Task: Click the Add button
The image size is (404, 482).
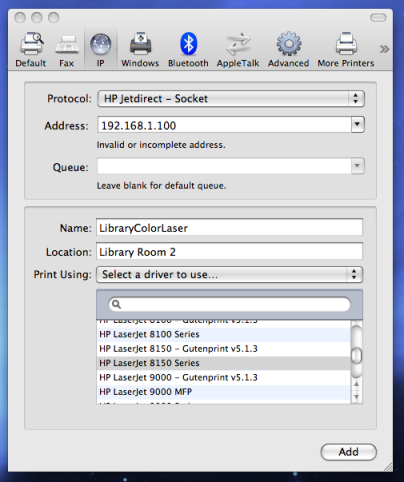Action: point(349,452)
